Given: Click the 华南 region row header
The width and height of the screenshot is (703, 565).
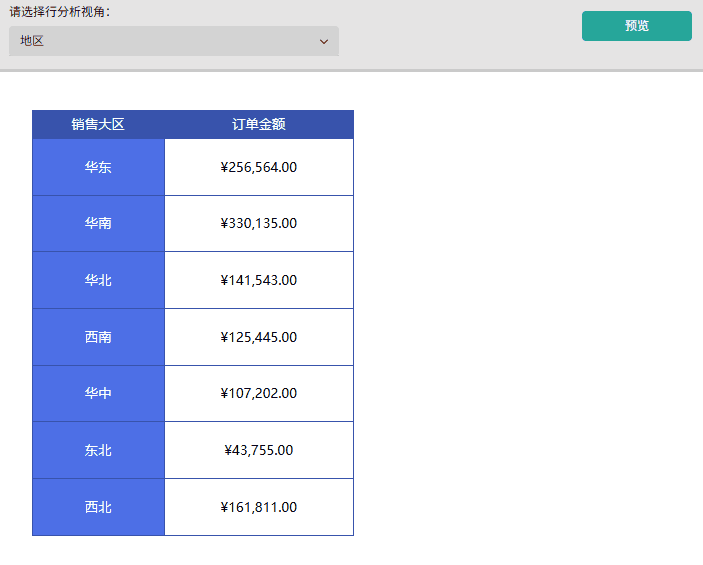Looking at the screenshot, I should click(98, 223).
